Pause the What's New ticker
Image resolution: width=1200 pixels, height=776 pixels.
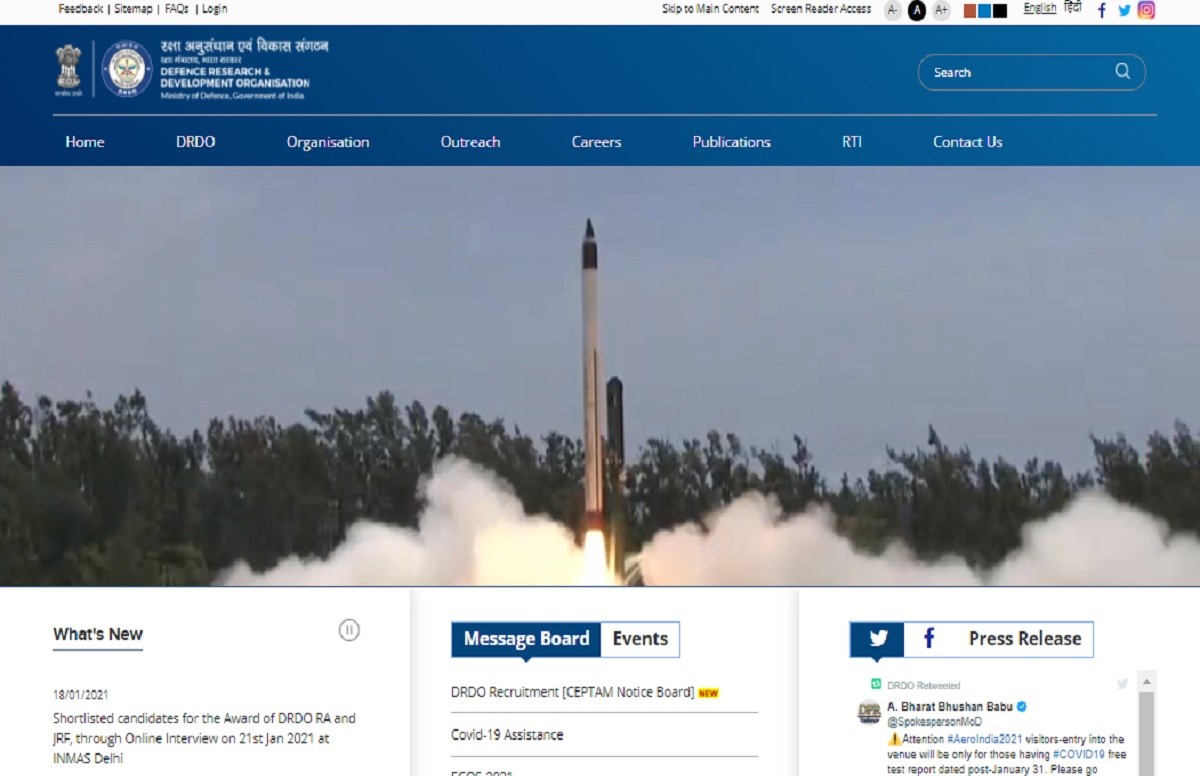point(349,630)
